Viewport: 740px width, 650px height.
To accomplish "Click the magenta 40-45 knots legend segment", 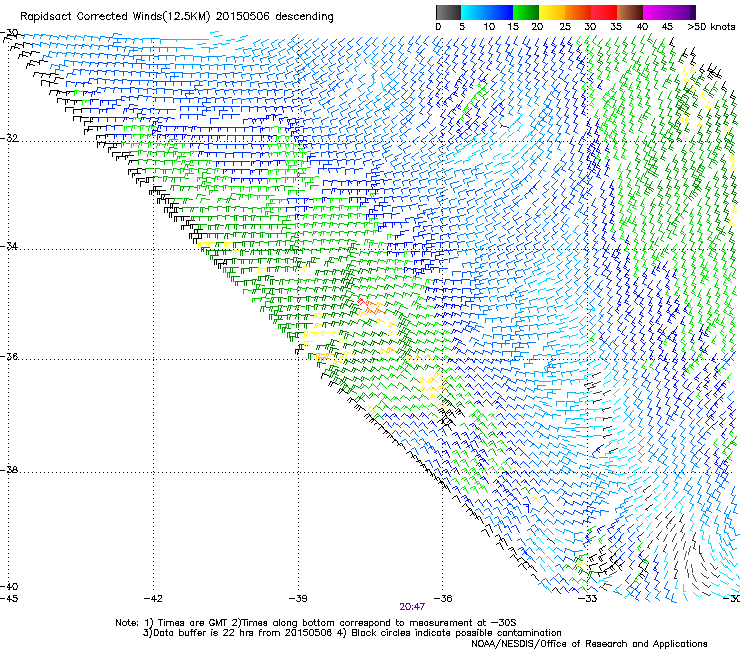I will [656, 12].
